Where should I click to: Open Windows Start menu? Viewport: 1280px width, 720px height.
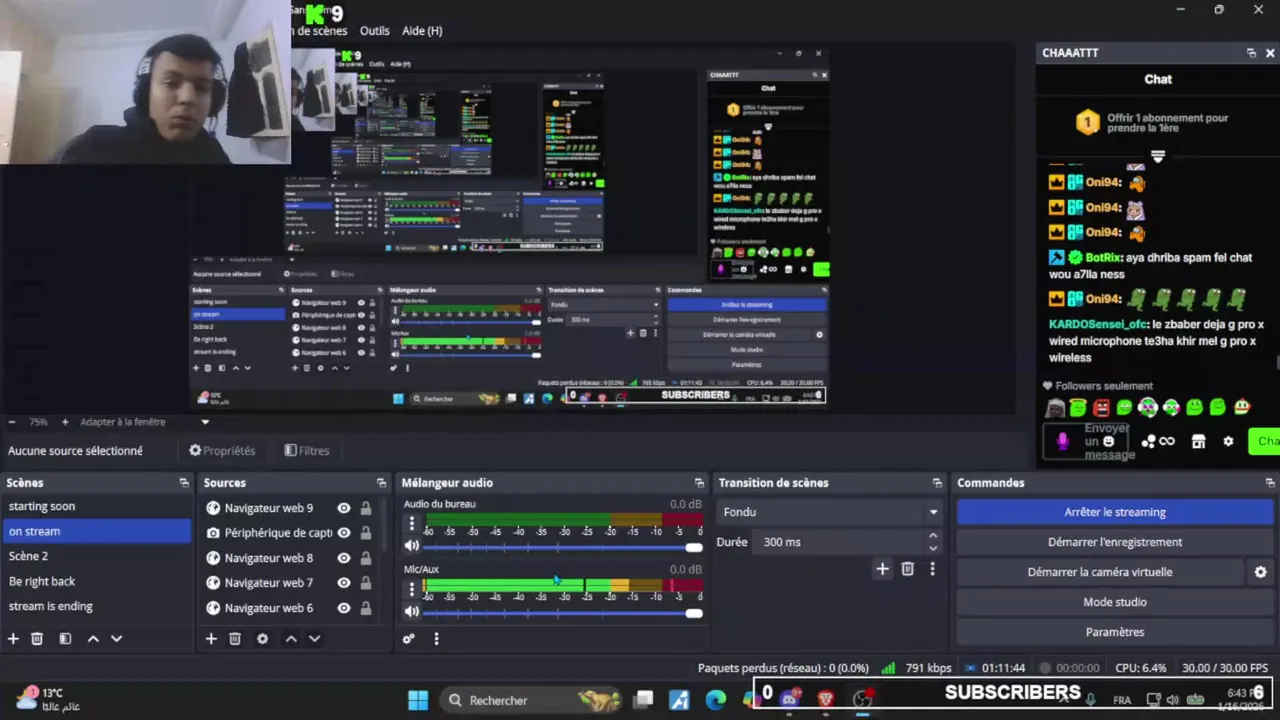point(418,700)
